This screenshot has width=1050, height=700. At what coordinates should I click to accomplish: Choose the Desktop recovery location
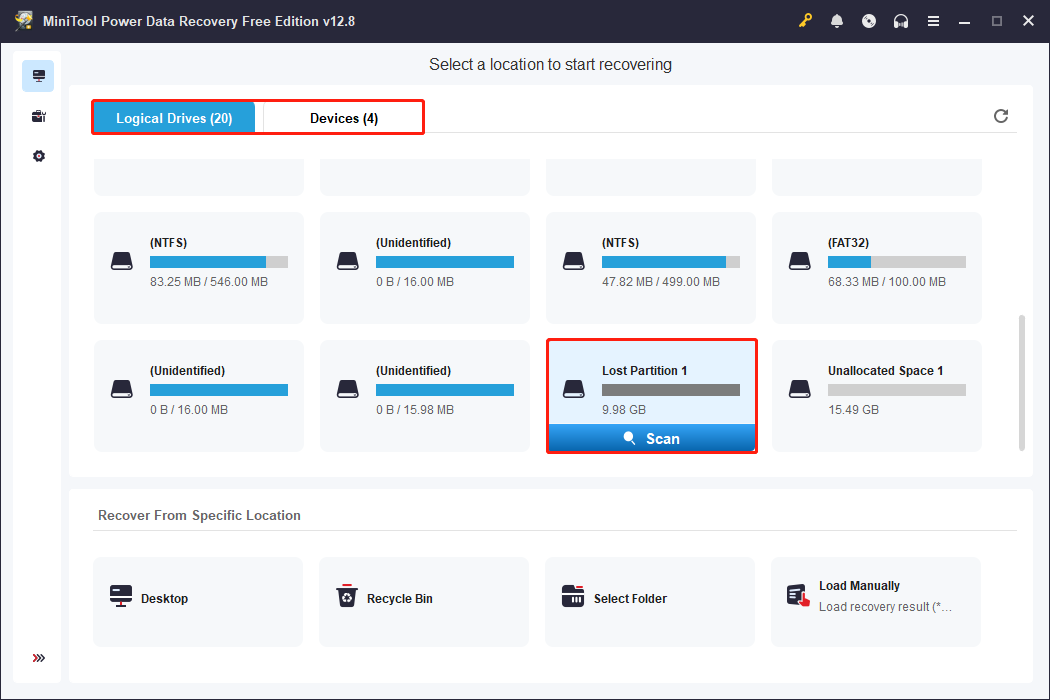[197, 601]
